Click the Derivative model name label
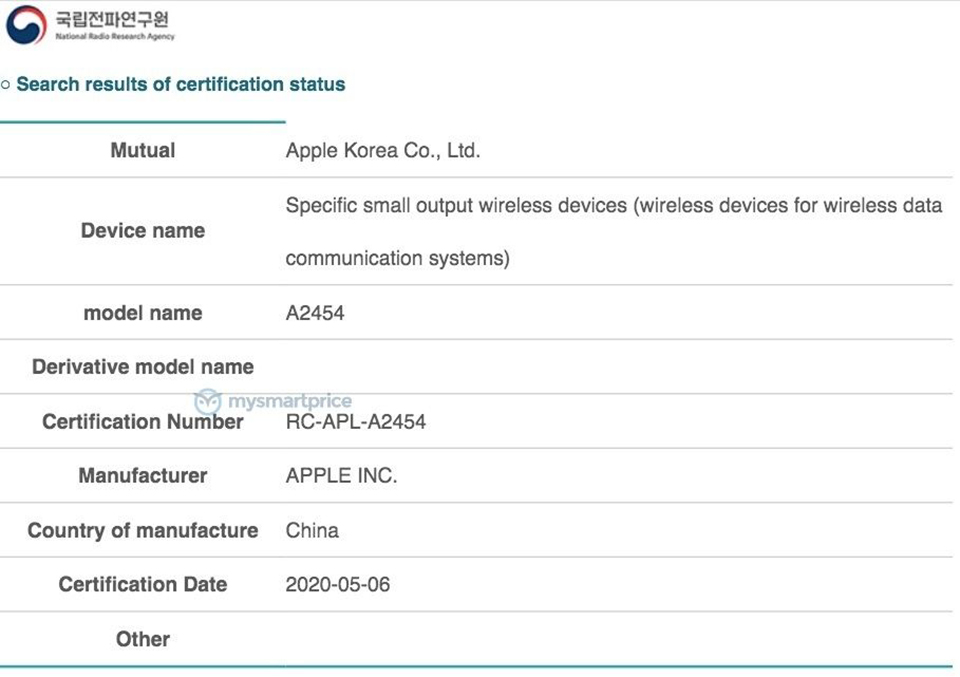This screenshot has width=960, height=677. (x=142, y=367)
